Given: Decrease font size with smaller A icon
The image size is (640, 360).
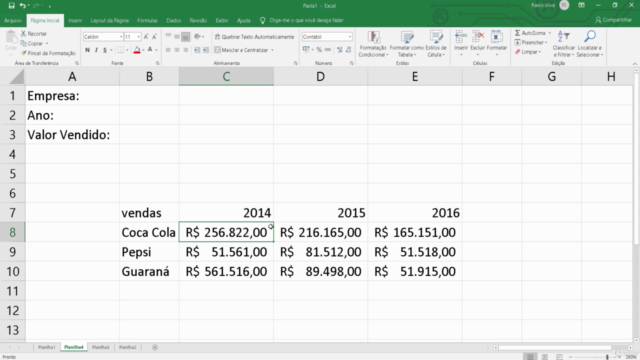Looking at the screenshot, I should [x=154, y=37].
